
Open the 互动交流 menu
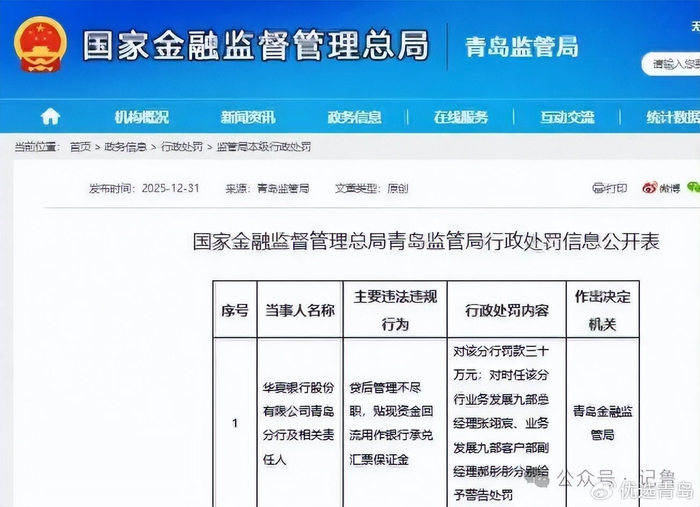coord(567,117)
